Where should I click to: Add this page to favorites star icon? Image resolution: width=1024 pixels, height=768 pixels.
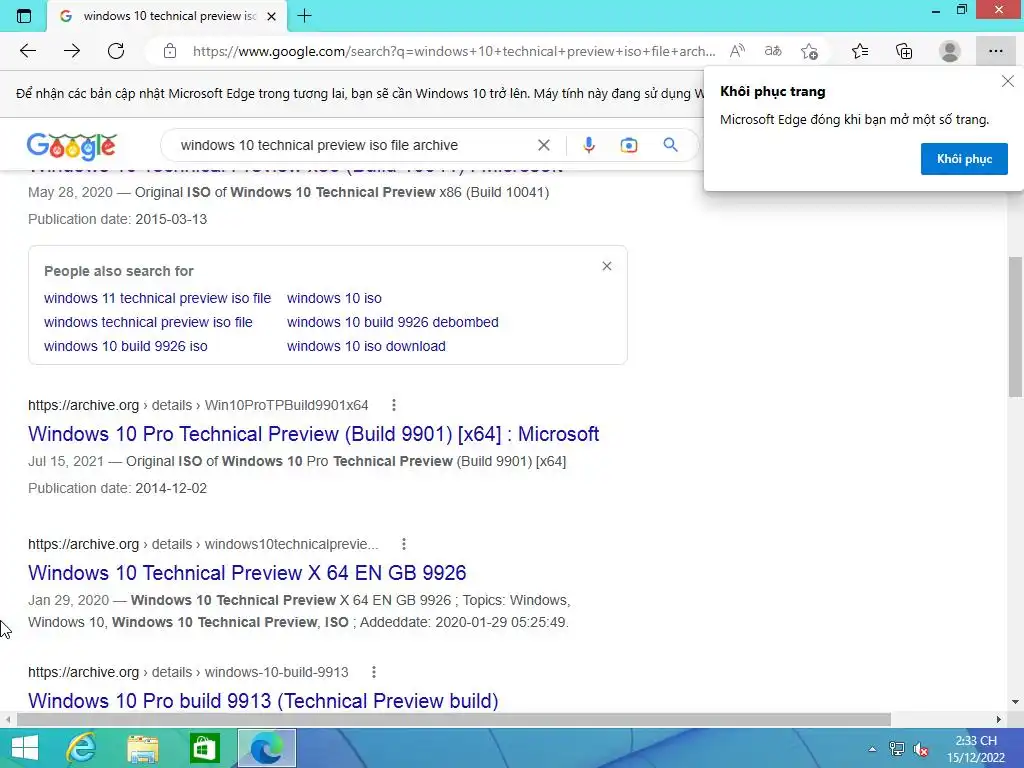pyautogui.click(x=810, y=51)
